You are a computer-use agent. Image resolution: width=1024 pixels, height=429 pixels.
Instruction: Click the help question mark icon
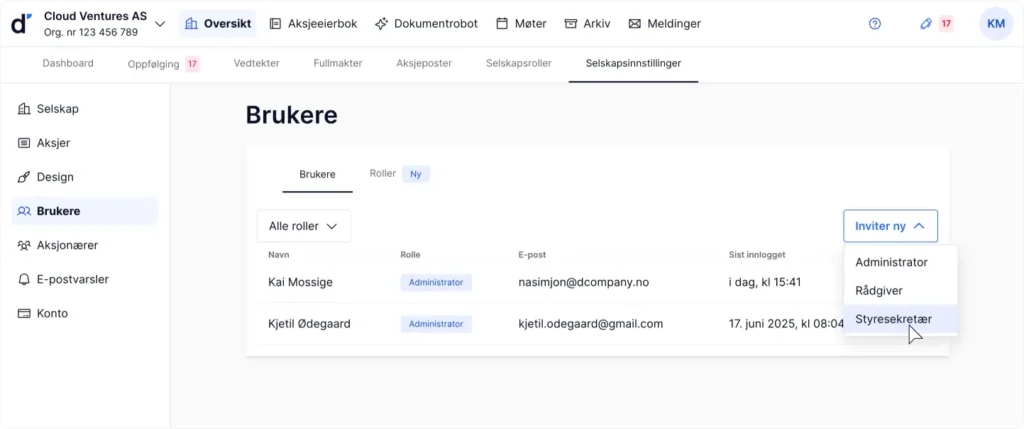(x=875, y=23)
